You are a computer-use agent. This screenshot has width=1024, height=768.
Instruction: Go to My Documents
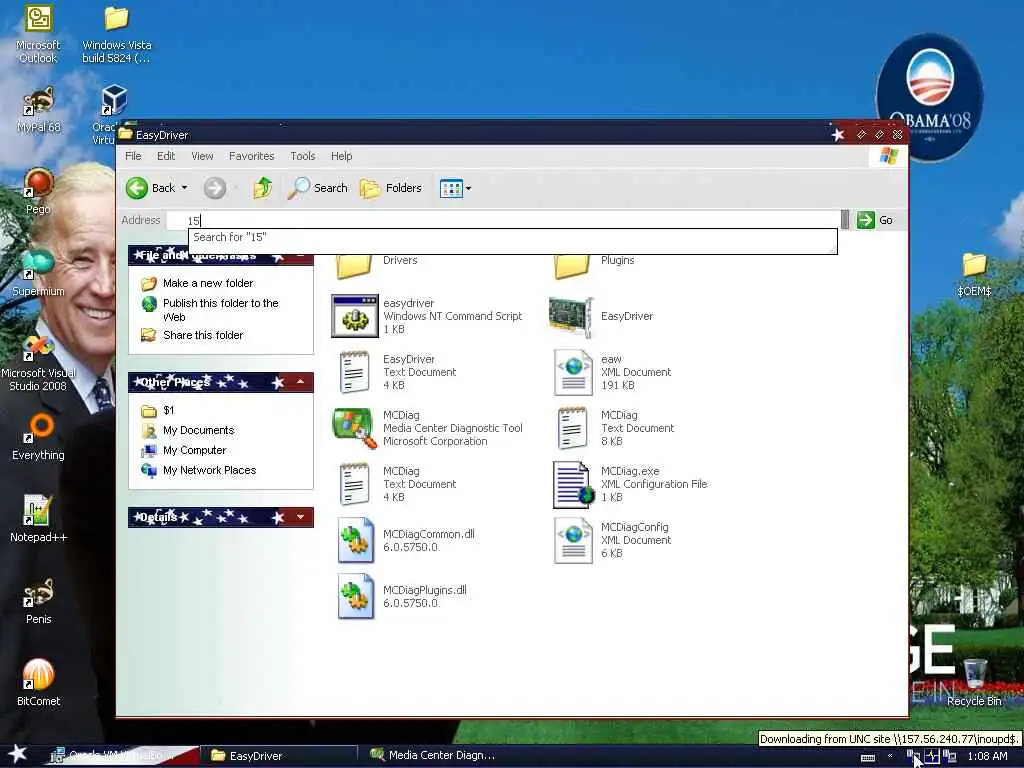point(199,430)
